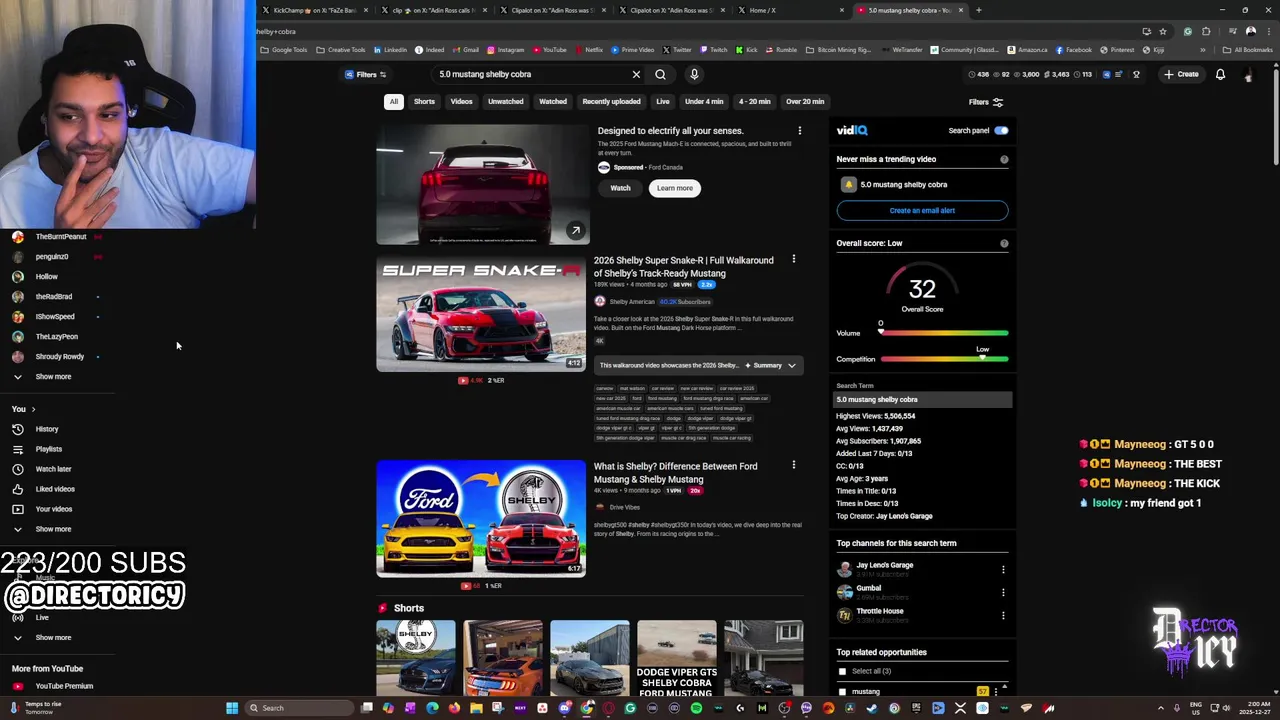
Task: Open new browser tab plus button
Action: (979, 10)
